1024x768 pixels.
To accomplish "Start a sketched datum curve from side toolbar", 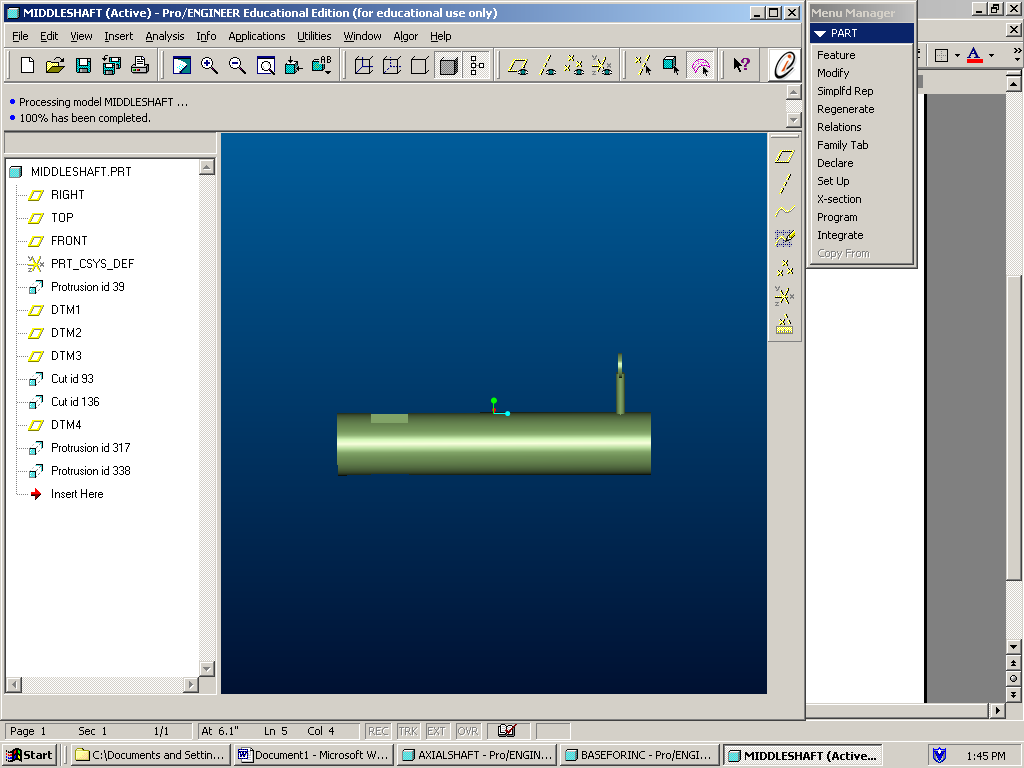I will (784, 239).
